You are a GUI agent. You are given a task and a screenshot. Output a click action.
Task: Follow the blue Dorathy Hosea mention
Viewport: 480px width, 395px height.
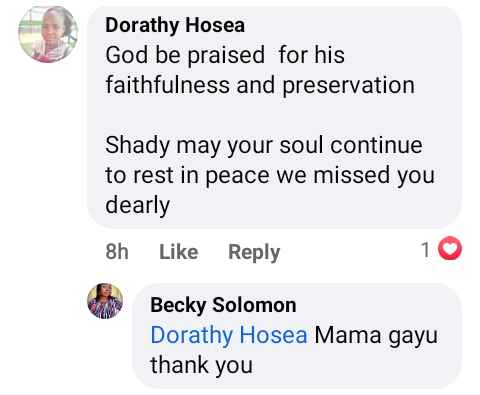coord(229,335)
